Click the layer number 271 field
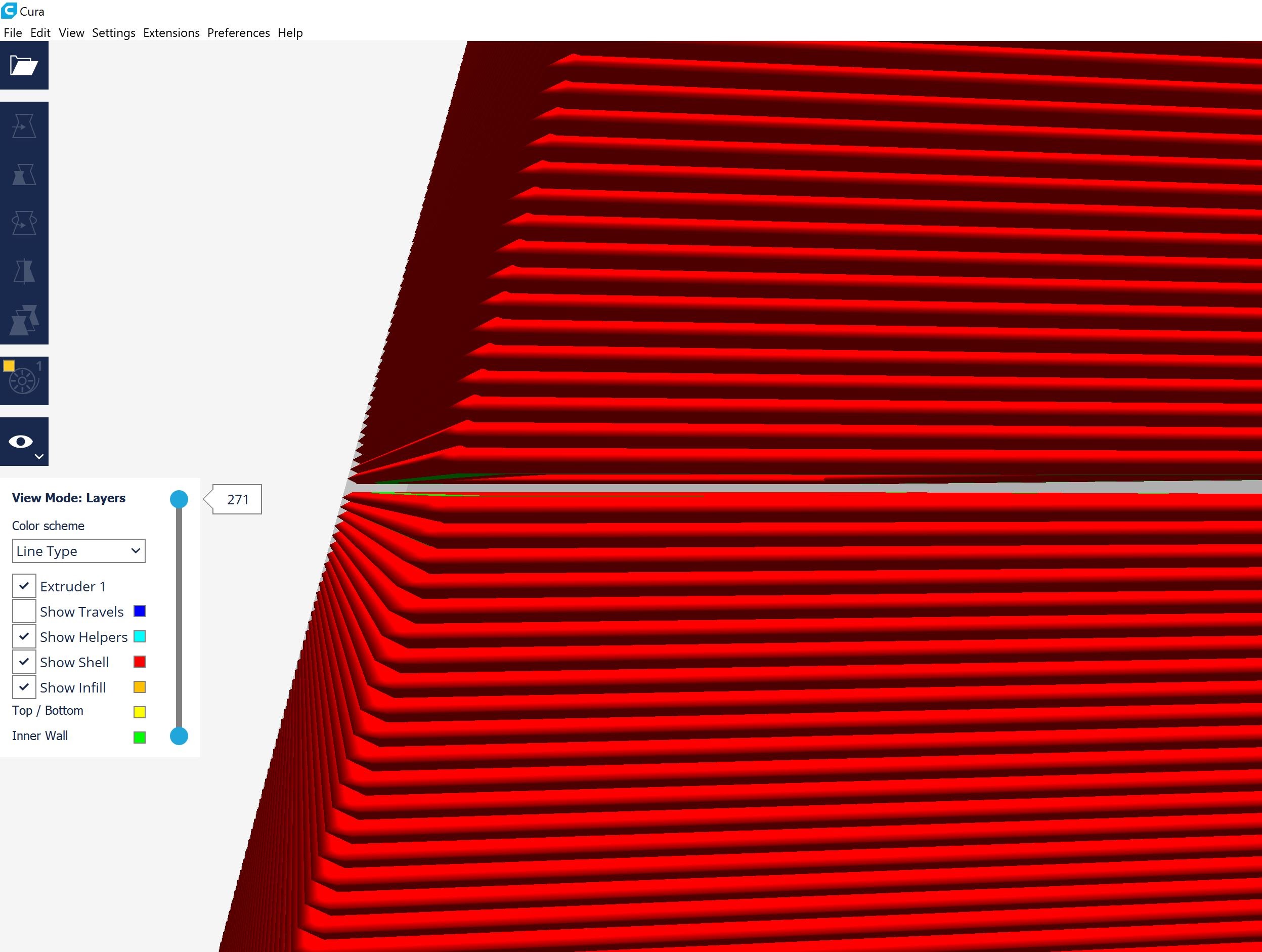This screenshot has width=1262, height=952. pos(237,500)
